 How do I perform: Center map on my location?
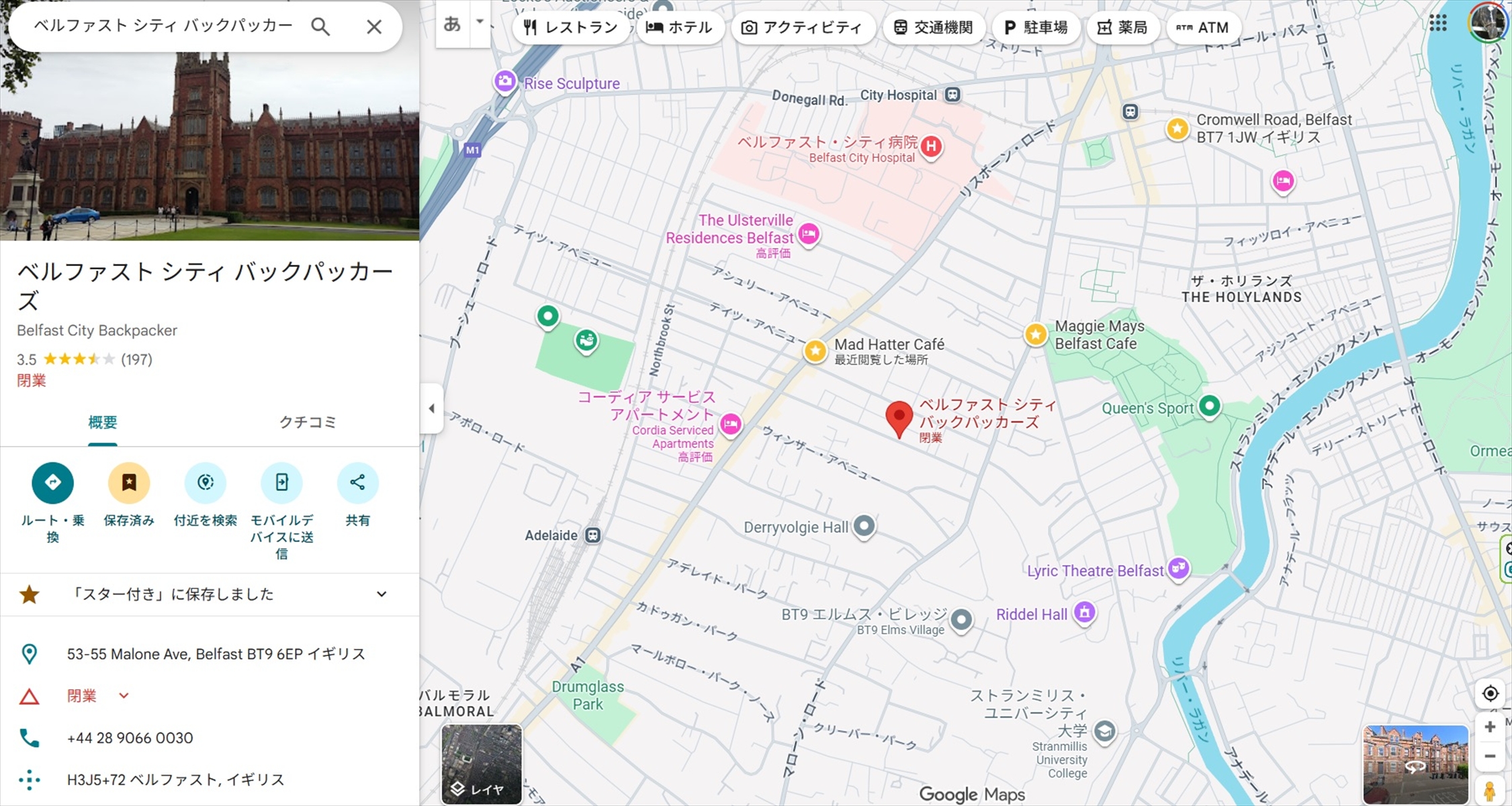pyautogui.click(x=1490, y=693)
